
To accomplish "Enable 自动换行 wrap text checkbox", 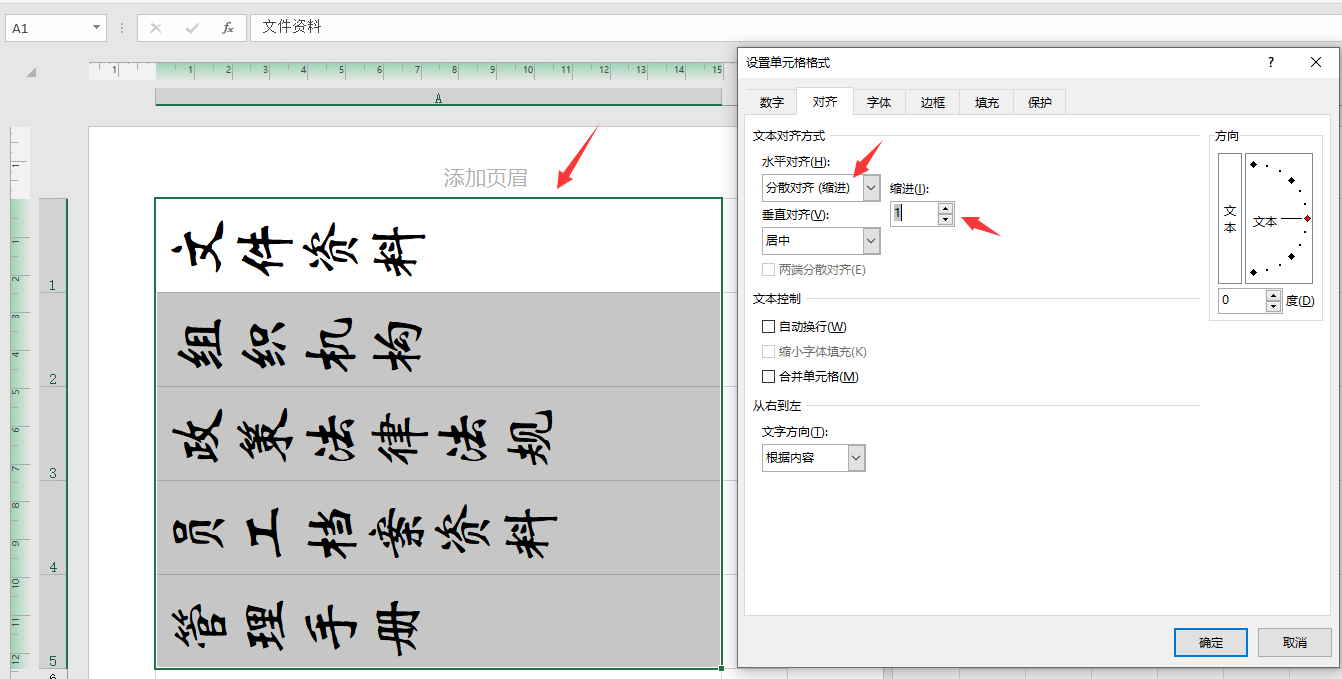I will click(x=768, y=327).
